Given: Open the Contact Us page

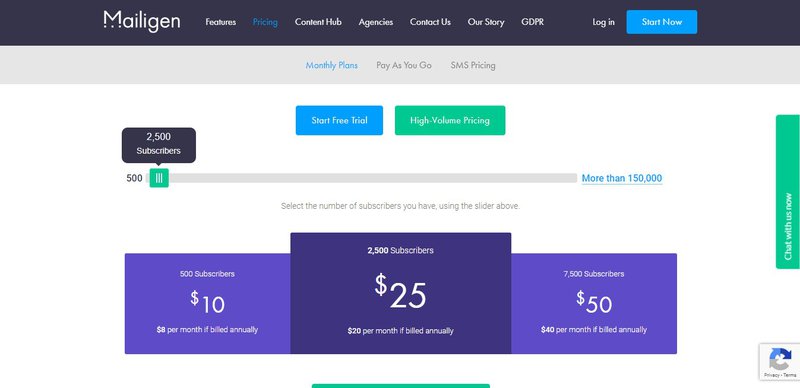Looking at the screenshot, I should point(430,22).
